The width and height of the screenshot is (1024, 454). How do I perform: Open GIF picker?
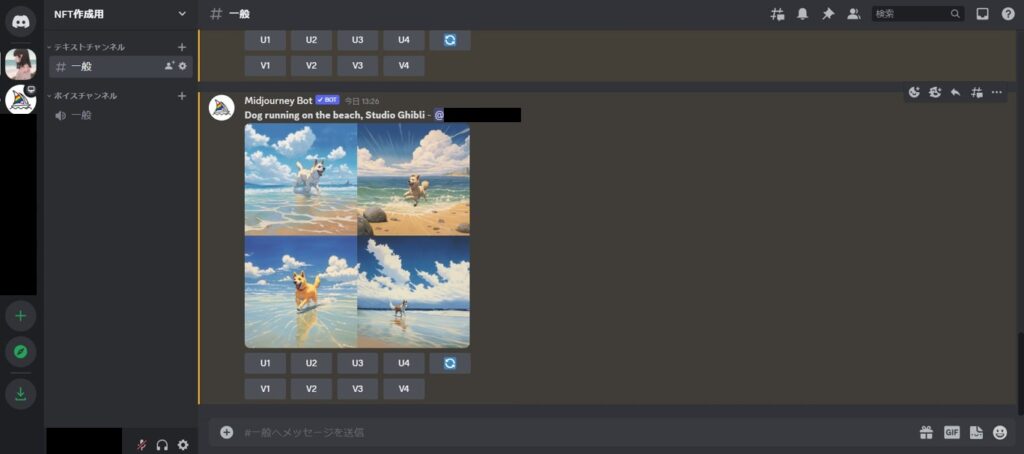(x=952, y=432)
